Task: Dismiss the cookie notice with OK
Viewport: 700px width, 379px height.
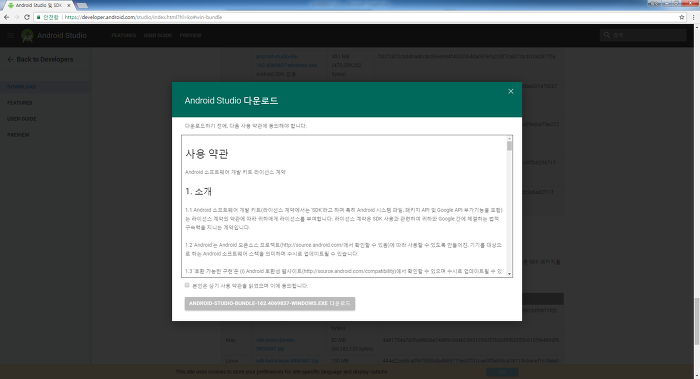Action: [x=502, y=372]
